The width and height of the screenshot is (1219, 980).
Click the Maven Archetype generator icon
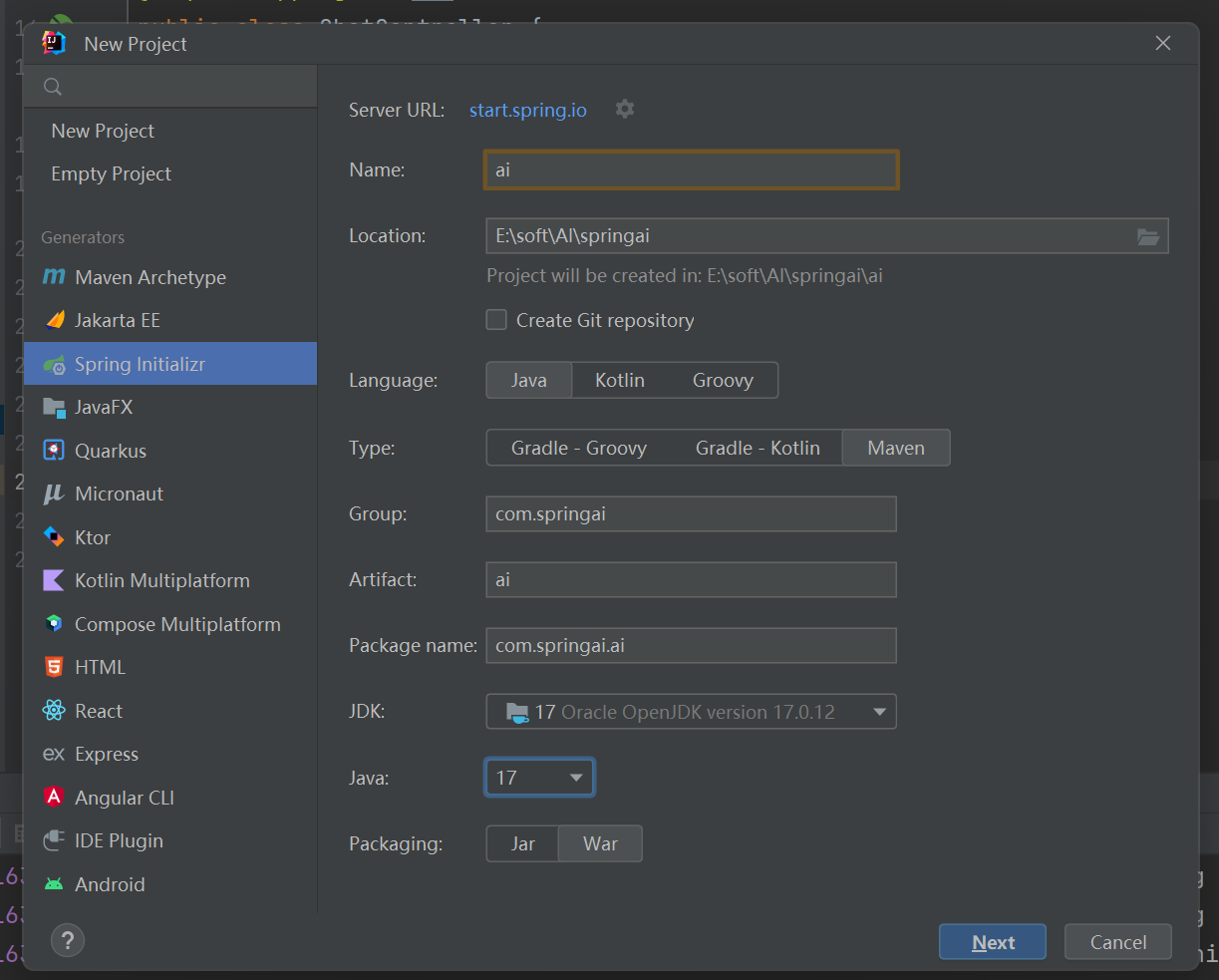(x=54, y=277)
